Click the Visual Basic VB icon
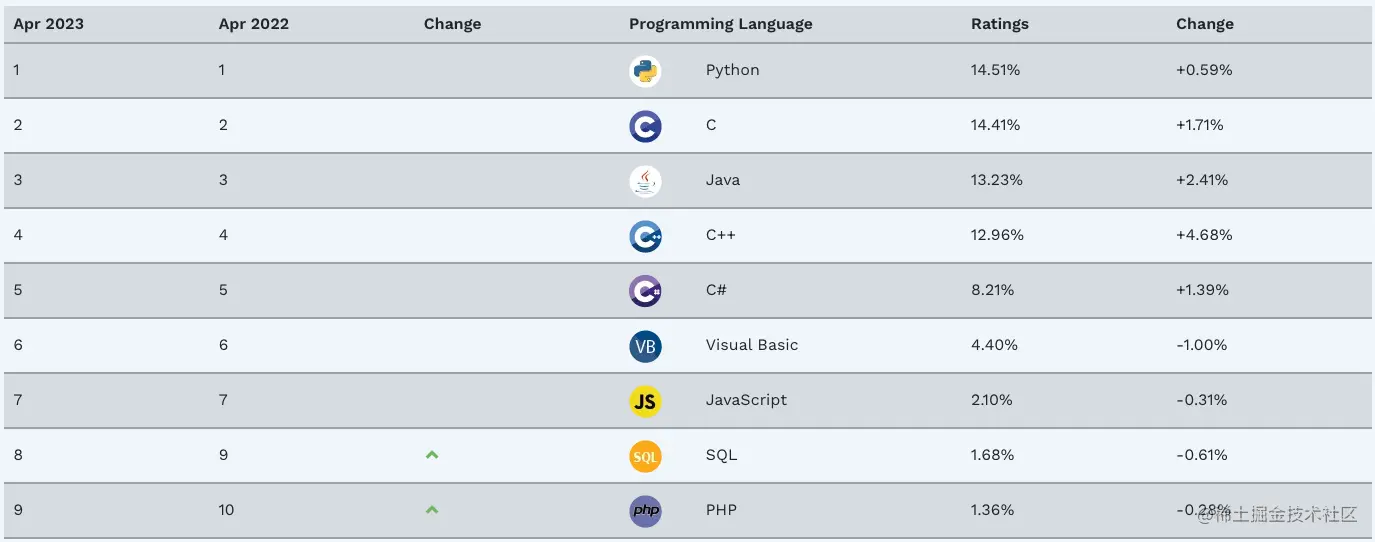 point(645,346)
